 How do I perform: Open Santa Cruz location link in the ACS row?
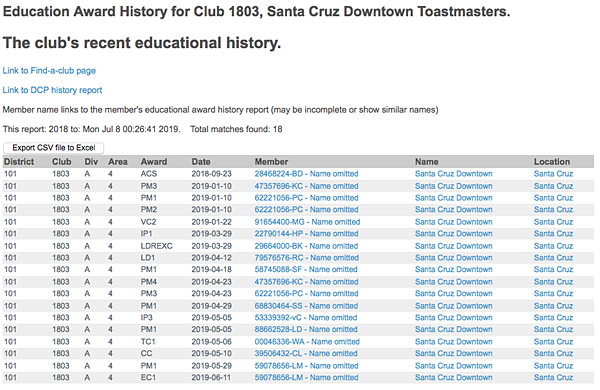coord(553,174)
